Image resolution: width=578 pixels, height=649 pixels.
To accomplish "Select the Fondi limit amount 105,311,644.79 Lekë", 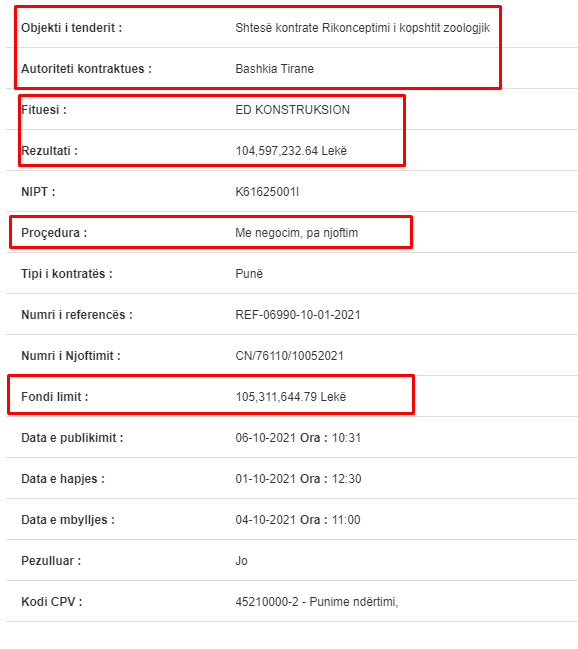I will tap(291, 397).
